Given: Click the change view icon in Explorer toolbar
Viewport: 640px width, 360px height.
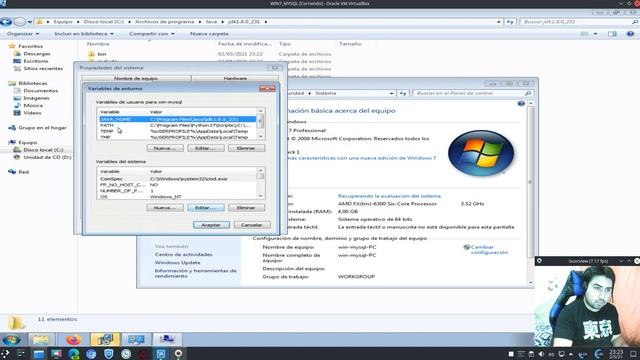Looking at the screenshot, I should pyautogui.click(x=584, y=34).
